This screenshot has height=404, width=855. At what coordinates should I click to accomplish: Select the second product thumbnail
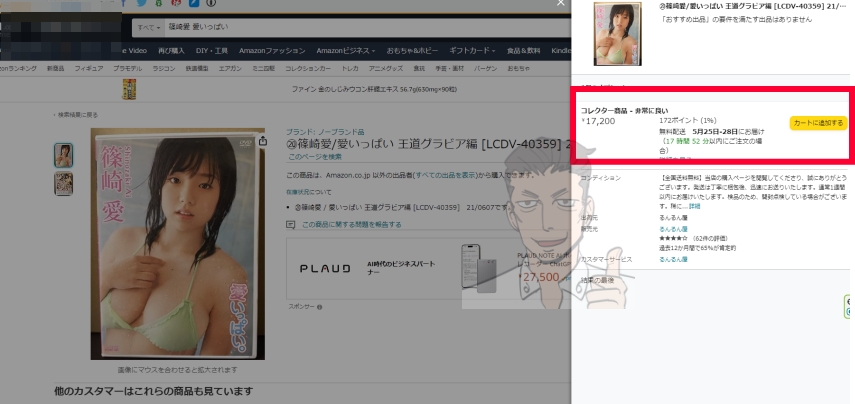[x=63, y=182]
